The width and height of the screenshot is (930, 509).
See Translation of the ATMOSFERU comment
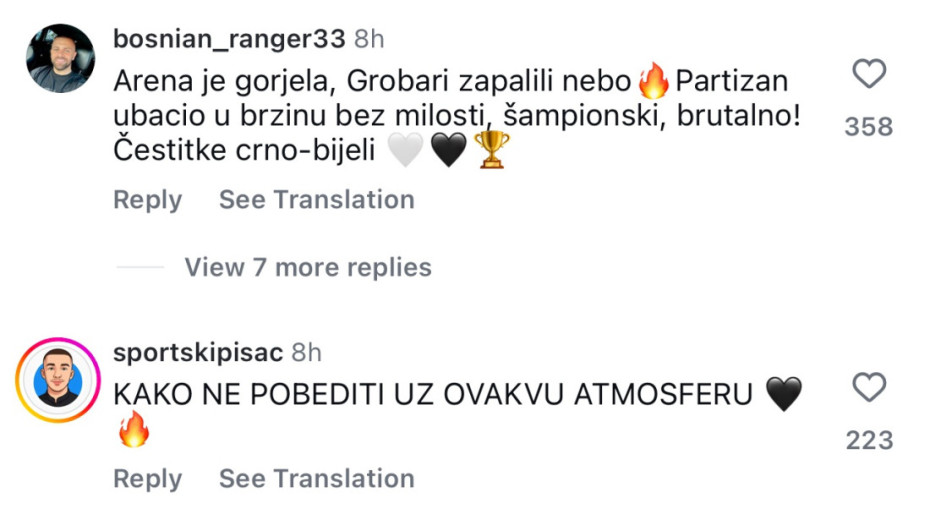pos(316,479)
